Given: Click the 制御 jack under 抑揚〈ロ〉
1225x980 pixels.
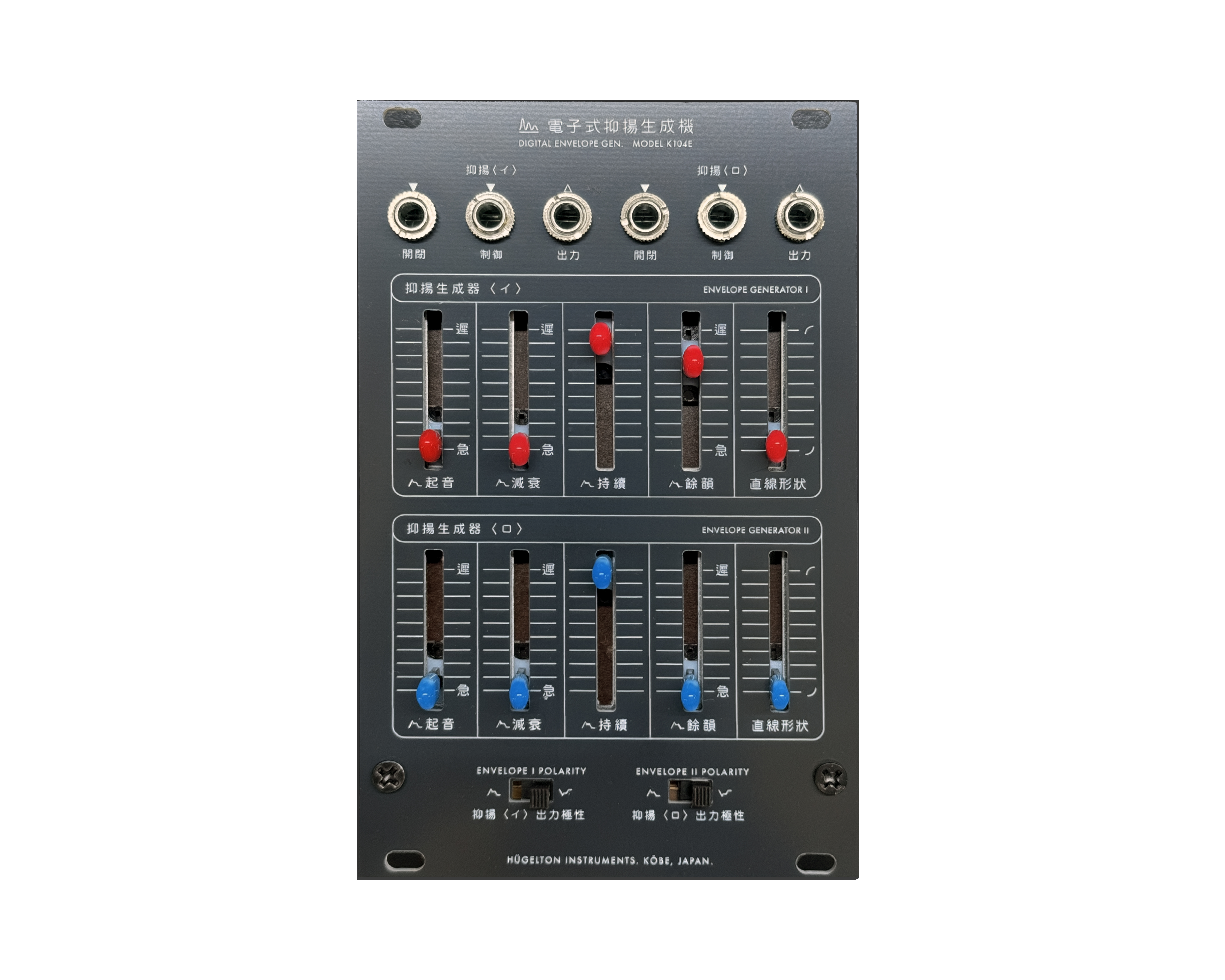Looking at the screenshot, I should point(722,216).
